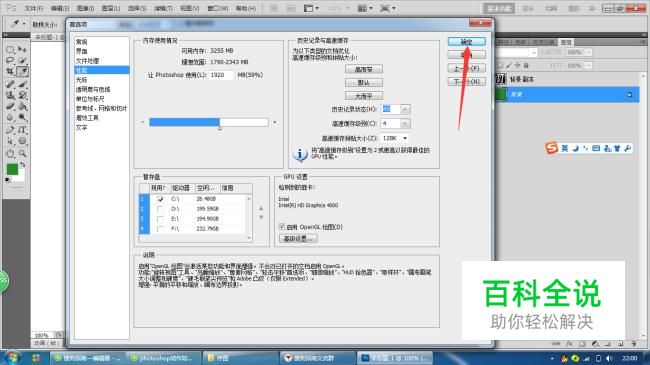Select the Zoom tool in toolbox
Viewport: 650px width, 365px height.
[x=22, y=153]
